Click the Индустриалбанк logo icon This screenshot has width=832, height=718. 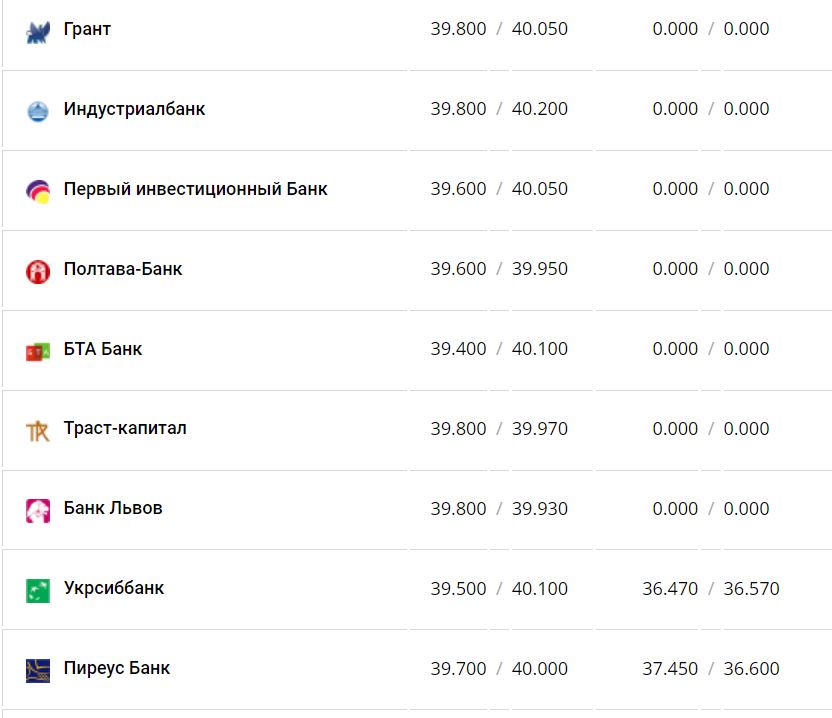pyautogui.click(x=38, y=111)
